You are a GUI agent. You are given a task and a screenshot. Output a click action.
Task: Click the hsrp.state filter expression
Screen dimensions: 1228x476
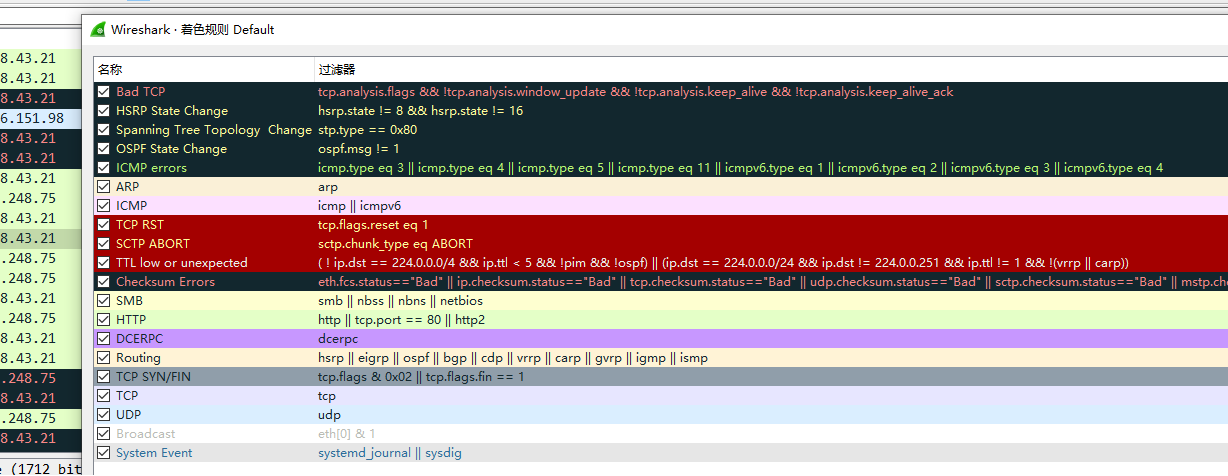(421, 111)
